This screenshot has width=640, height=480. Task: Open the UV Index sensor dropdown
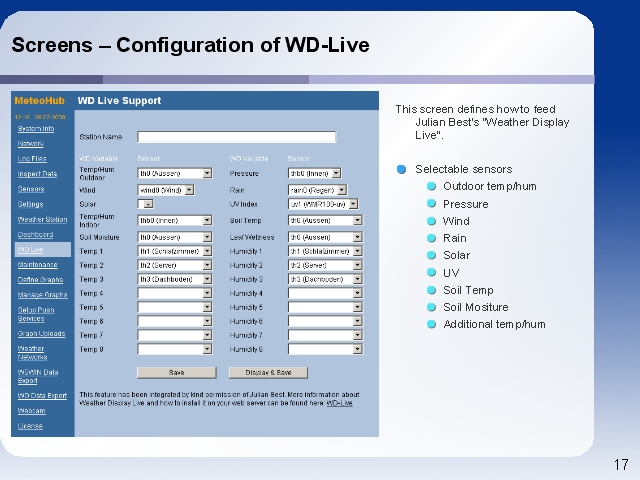click(322, 204)
